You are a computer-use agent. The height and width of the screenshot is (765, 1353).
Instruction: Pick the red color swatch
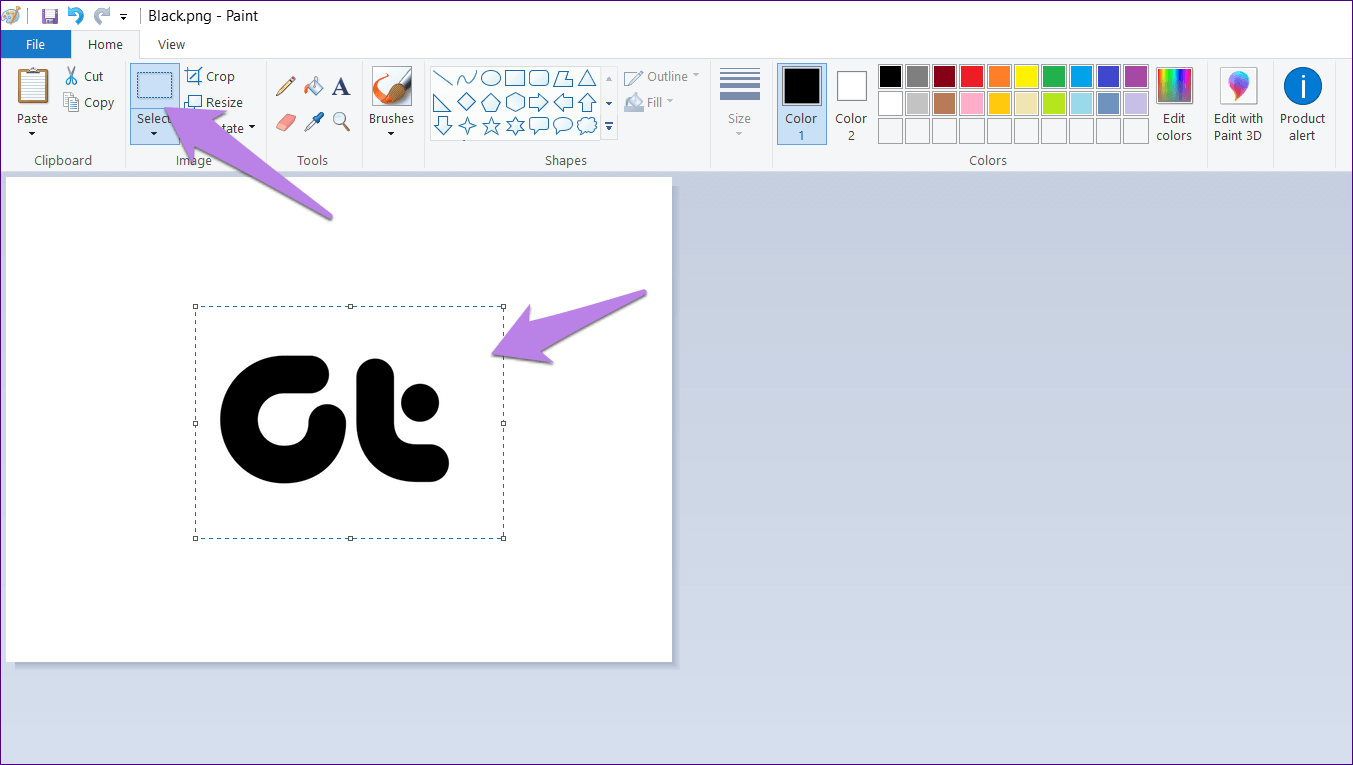972,77
